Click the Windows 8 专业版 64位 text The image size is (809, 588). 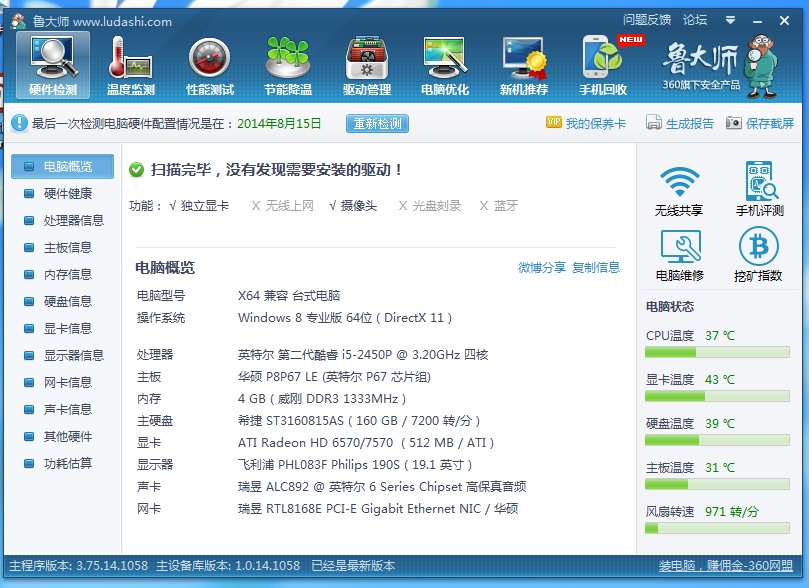point(345,318)
